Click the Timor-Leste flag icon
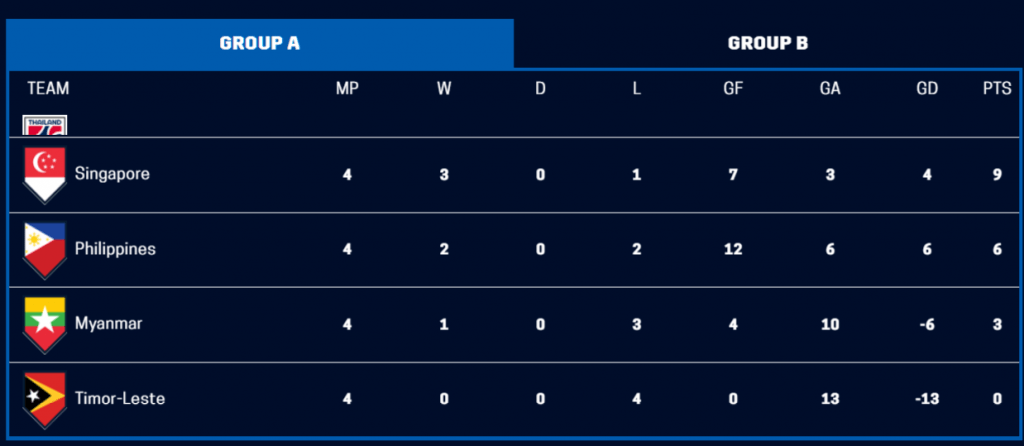 pyautogui.click(x=45, y=399)
